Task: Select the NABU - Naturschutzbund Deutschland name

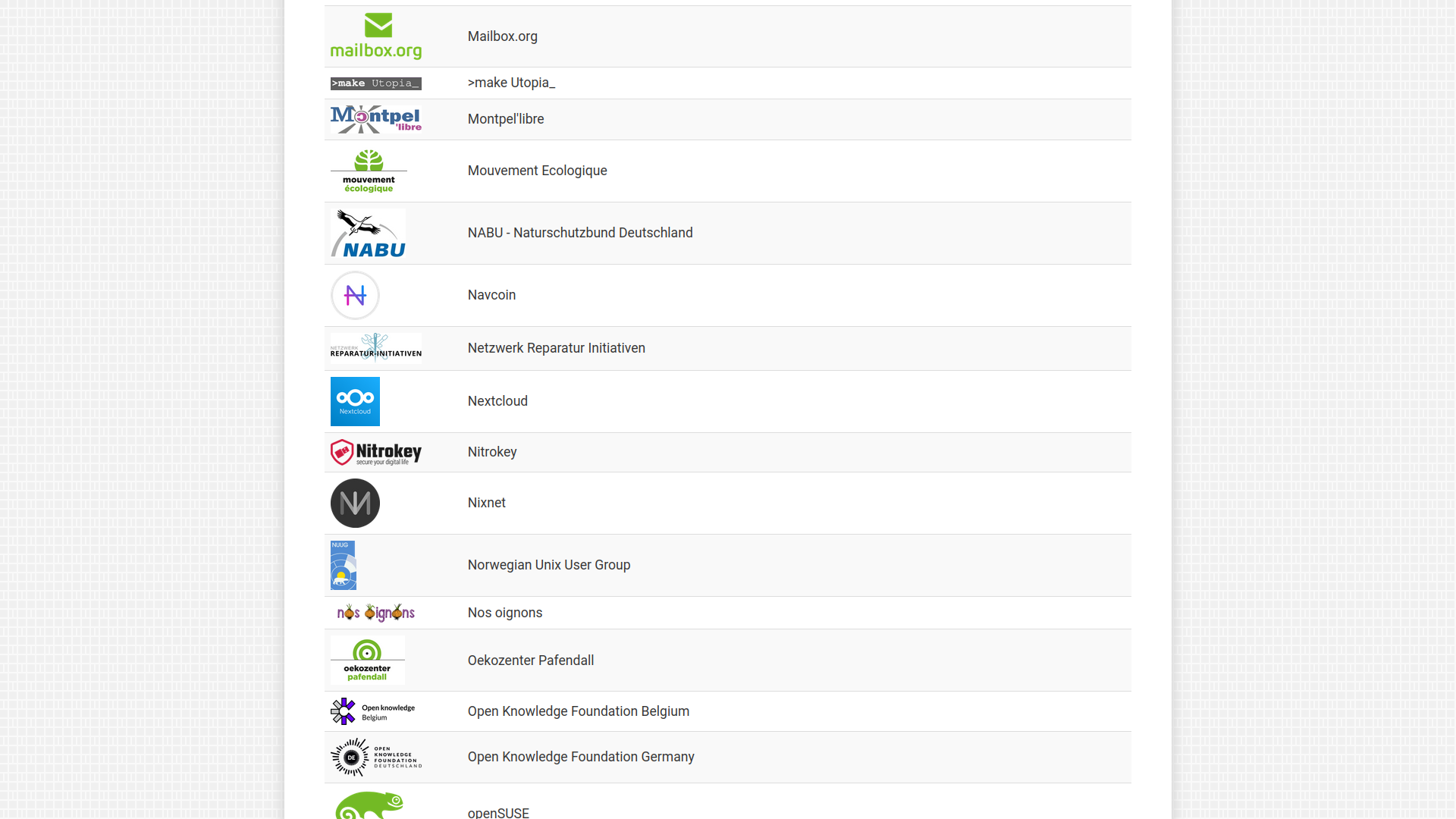Action: pos(580,233)
